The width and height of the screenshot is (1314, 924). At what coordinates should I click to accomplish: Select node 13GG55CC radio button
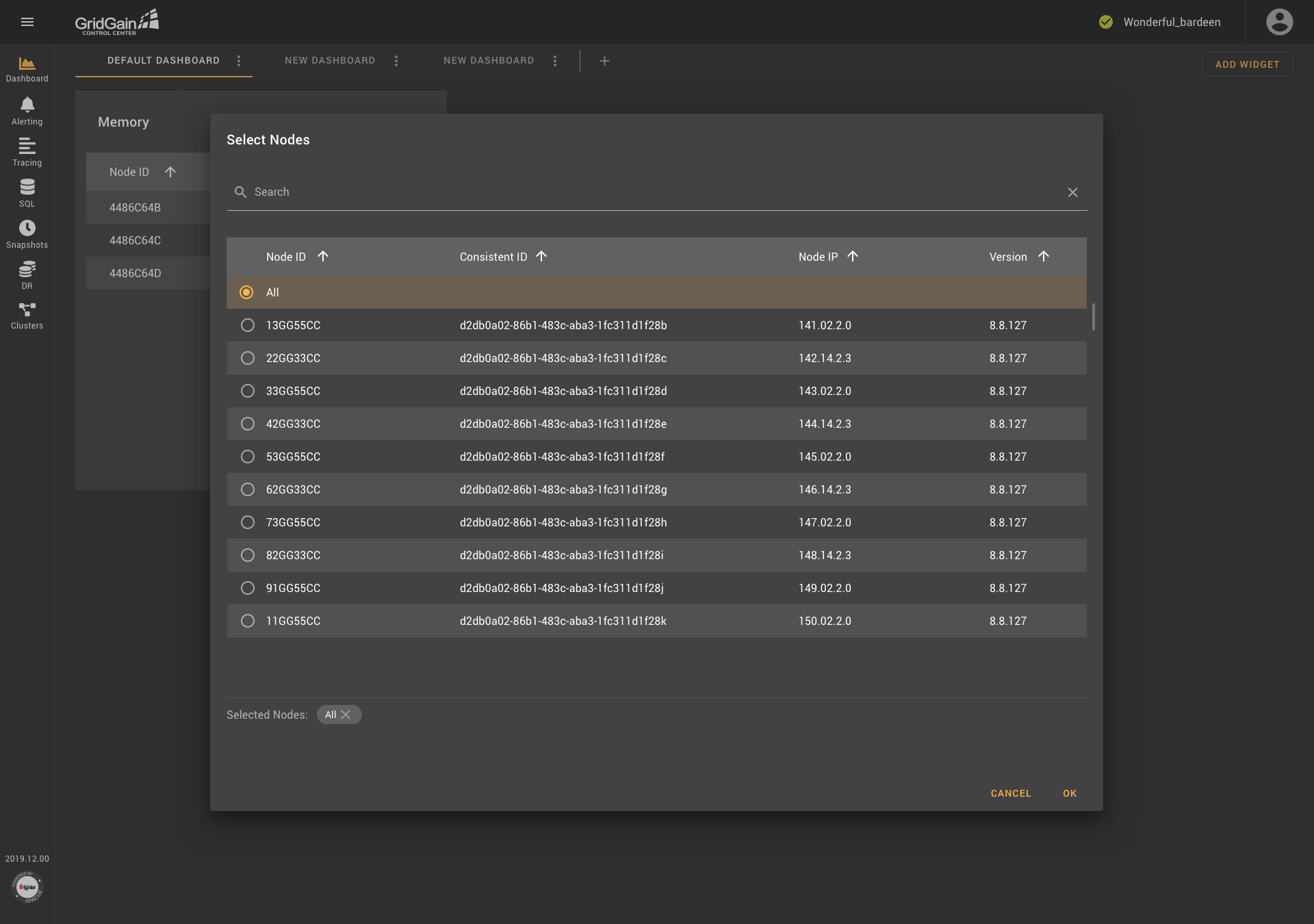point(248,325)
